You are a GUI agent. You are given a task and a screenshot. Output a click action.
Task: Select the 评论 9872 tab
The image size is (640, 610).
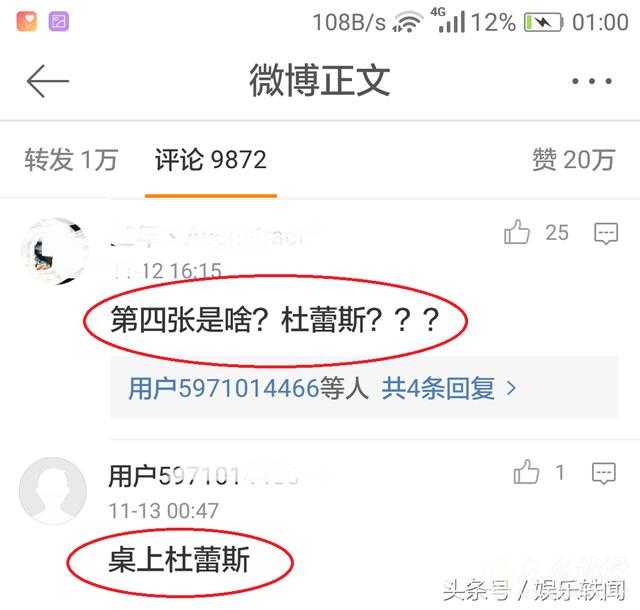211,159
